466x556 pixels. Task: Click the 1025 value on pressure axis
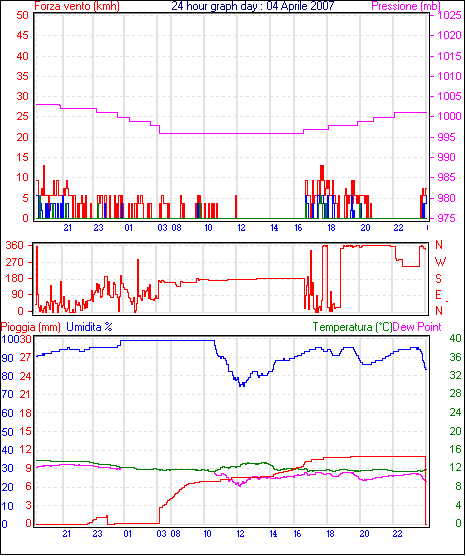(x=449, y=16)
